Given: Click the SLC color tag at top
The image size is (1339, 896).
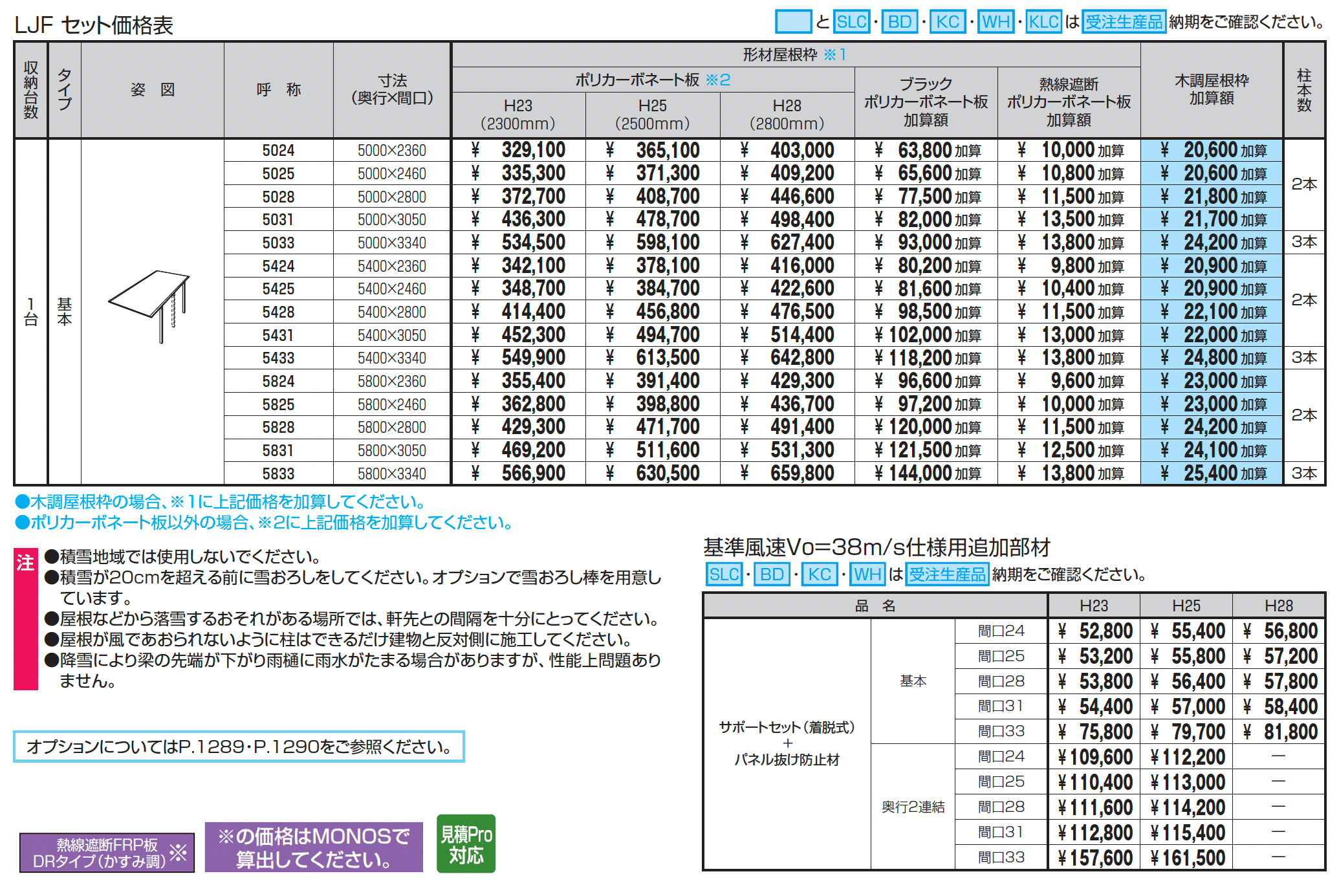Looking at the screenshot, I should click(x=851, y=22).
